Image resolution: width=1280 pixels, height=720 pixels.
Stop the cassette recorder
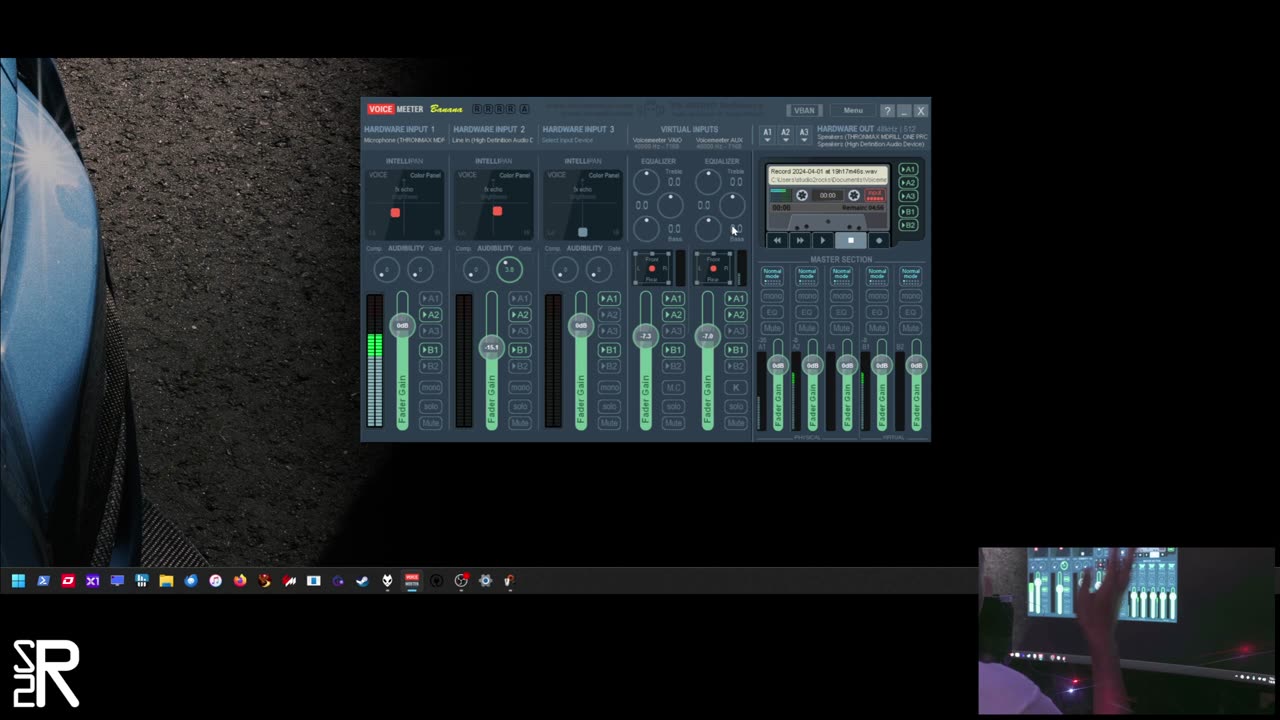851,240
